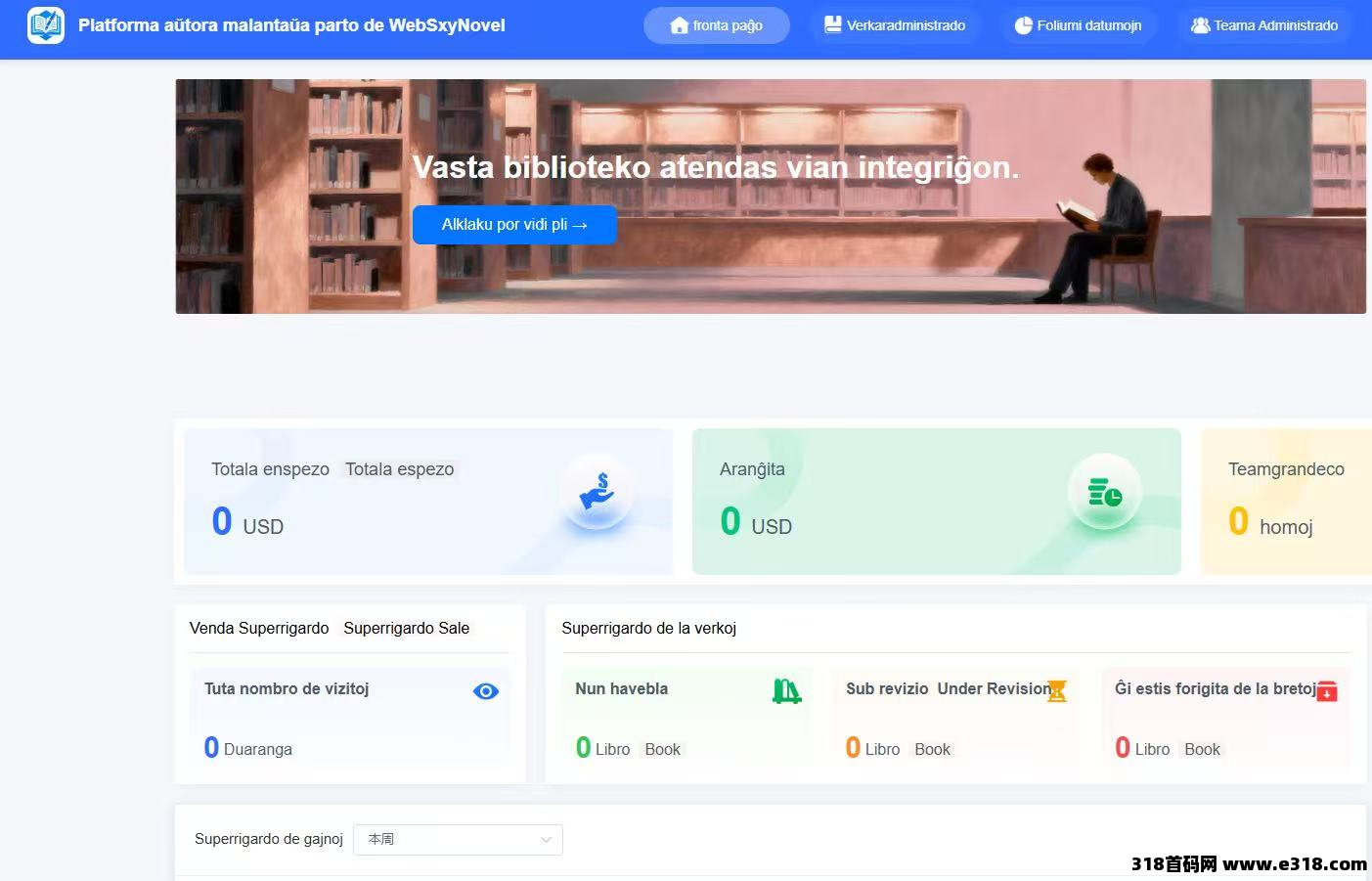Click the Sub revizio books card
The width and height of the screenshot is (1372, 881).
pos(953,718)
